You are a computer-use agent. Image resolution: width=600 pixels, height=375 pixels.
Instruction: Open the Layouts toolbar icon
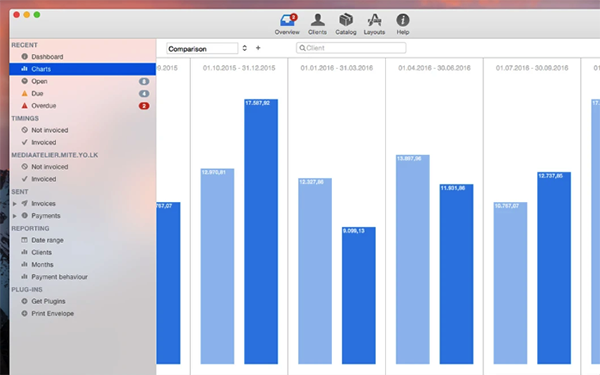pos(374,24)
